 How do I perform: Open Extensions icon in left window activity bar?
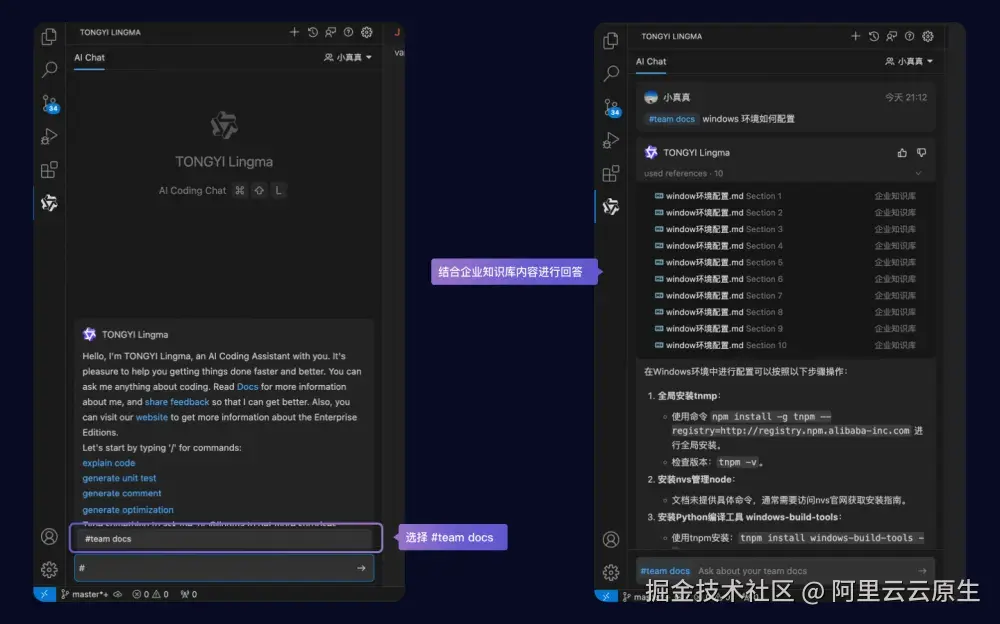coord(49,170)
